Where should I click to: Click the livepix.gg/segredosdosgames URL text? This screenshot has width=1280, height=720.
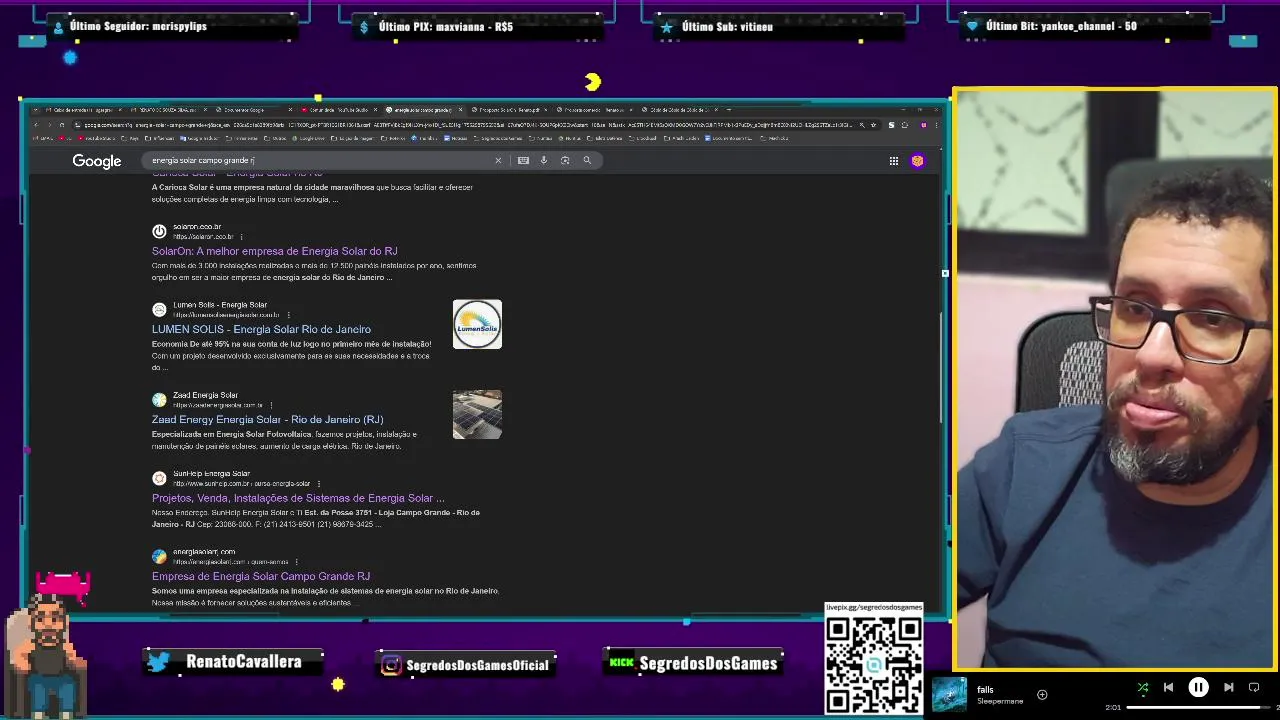point(874,607)
